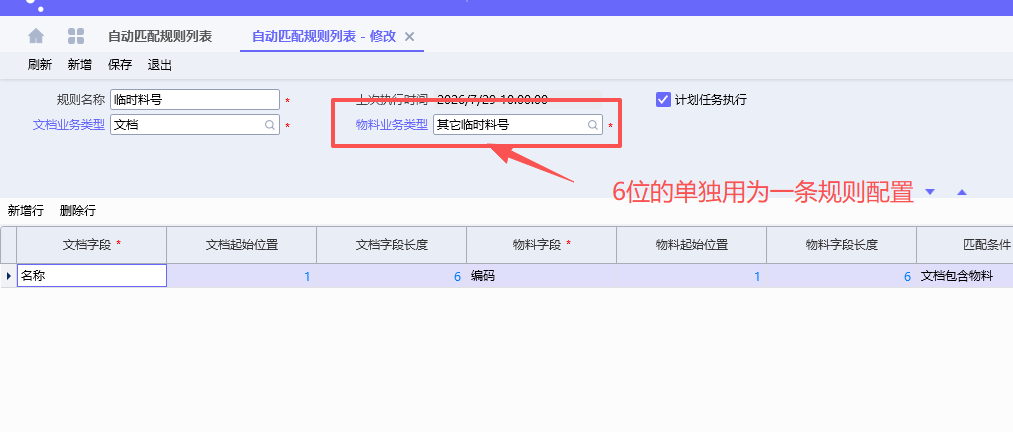Focus the 文档业务类型 input containing 文档
Image resolution: width=1013 pixels, height=432 pixels.
click(195, 125)
